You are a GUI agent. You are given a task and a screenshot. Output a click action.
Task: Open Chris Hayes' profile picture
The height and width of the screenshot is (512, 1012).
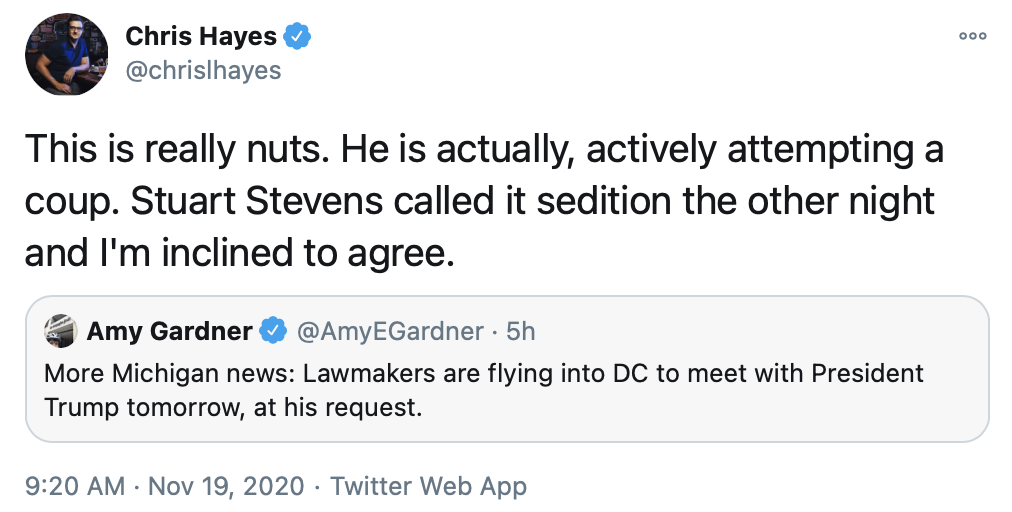(x=67, y=54)
